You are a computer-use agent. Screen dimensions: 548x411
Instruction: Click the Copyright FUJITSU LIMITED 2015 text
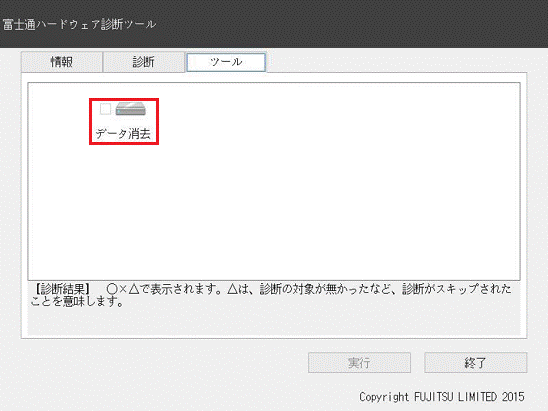[442, 397]
